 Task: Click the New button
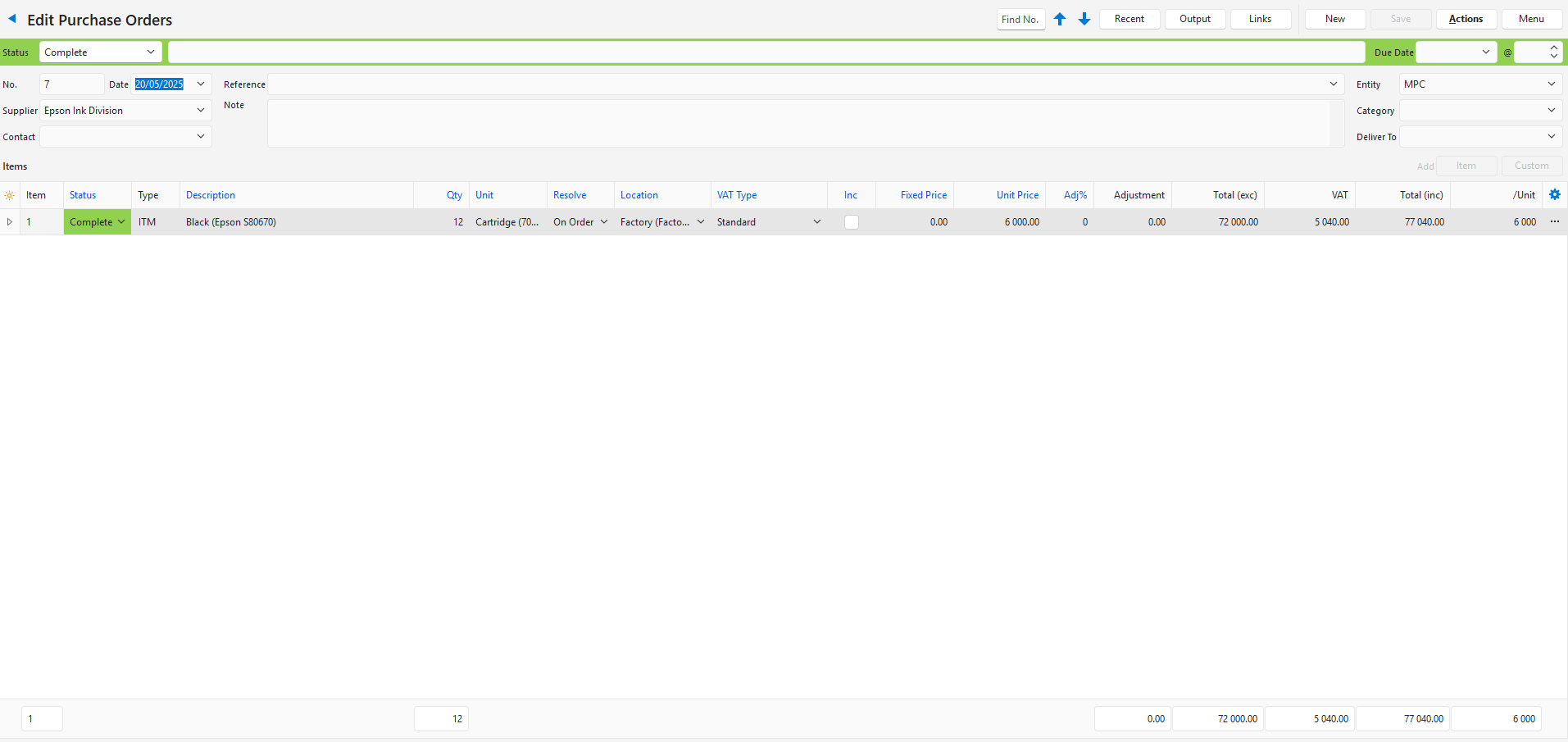pyautogui.click(x=1334, y=19)
